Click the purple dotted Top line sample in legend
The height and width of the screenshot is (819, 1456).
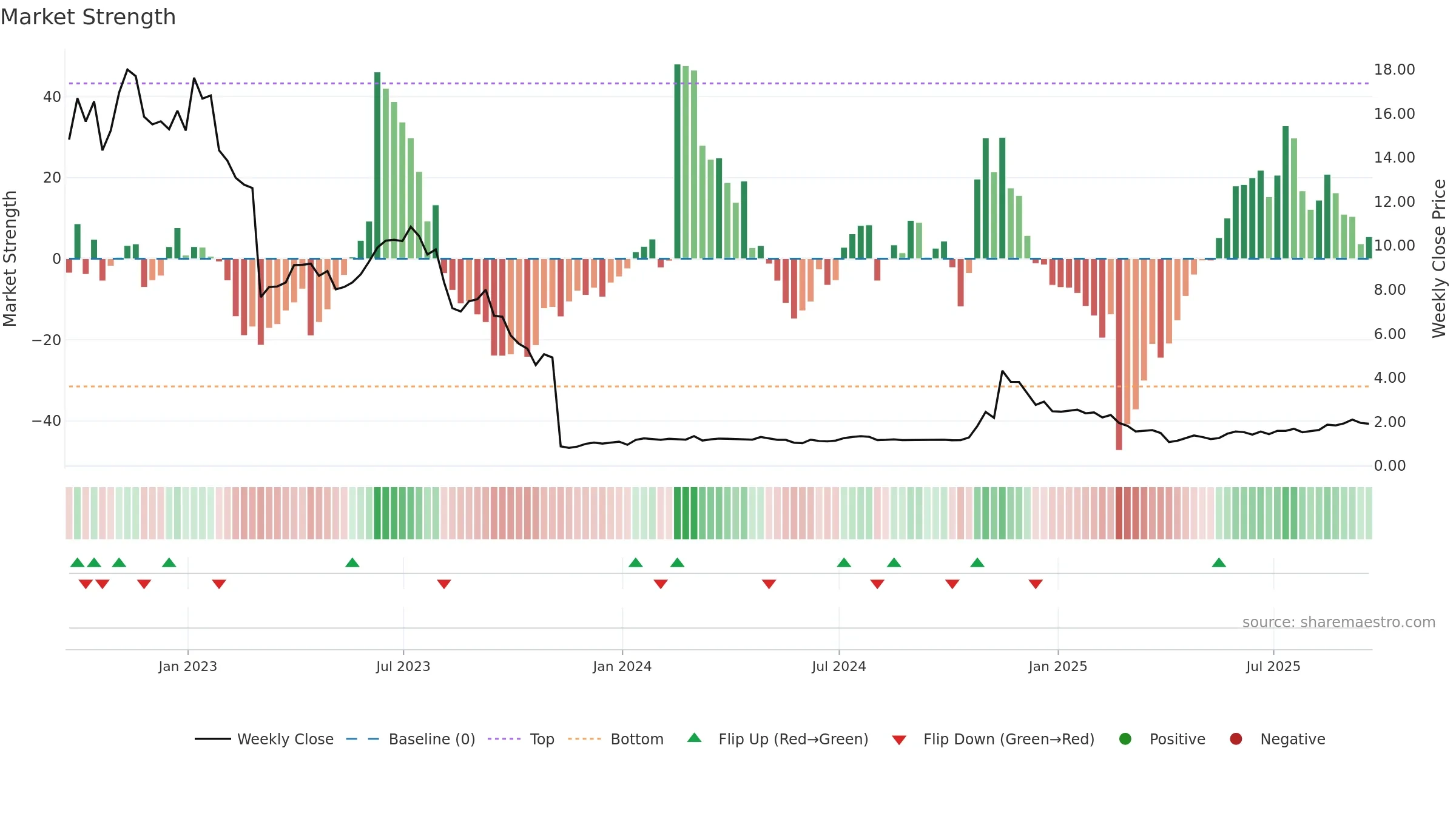tap(504, 739)
